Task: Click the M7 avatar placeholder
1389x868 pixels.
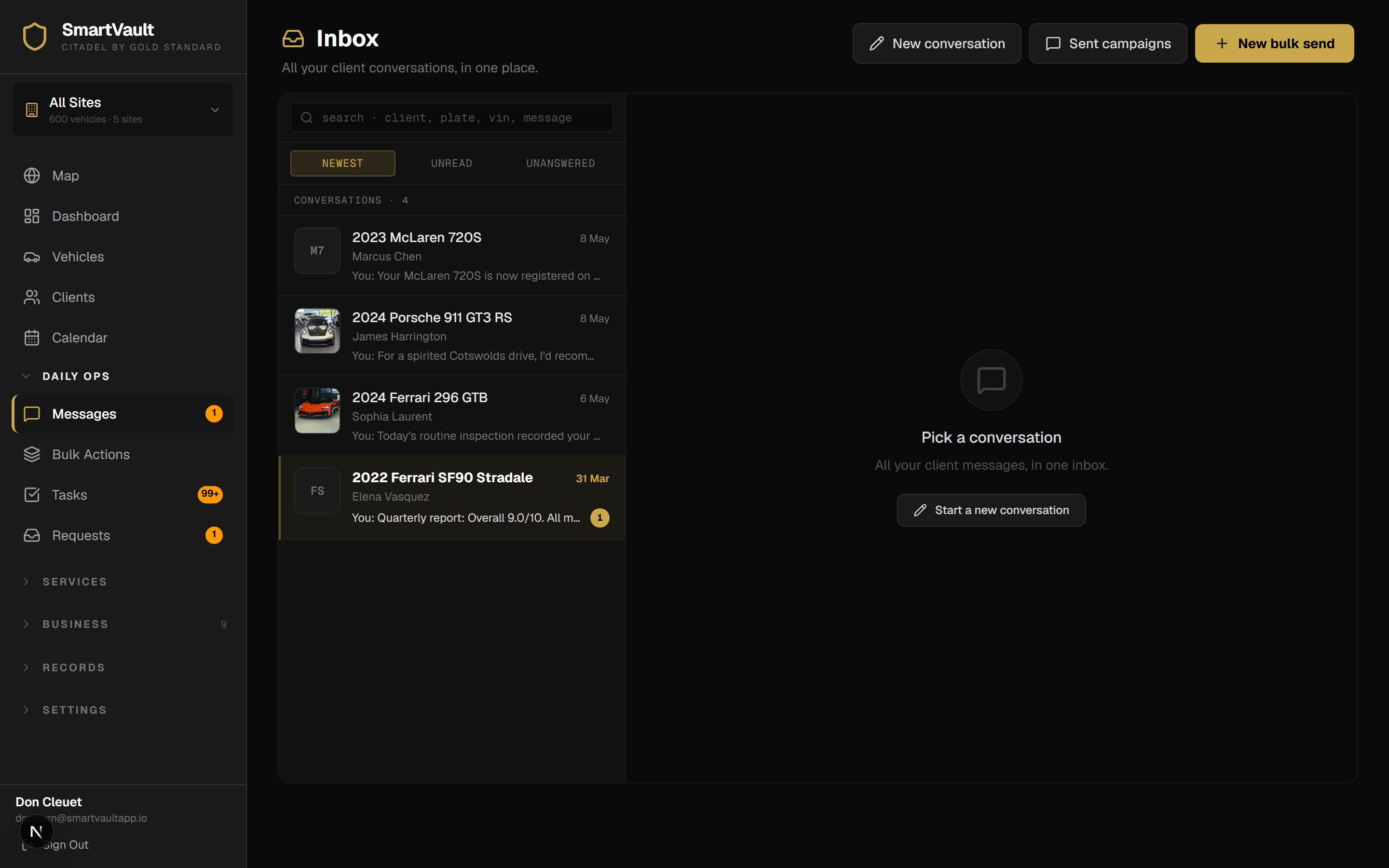Action: click(x=317, y=251)
